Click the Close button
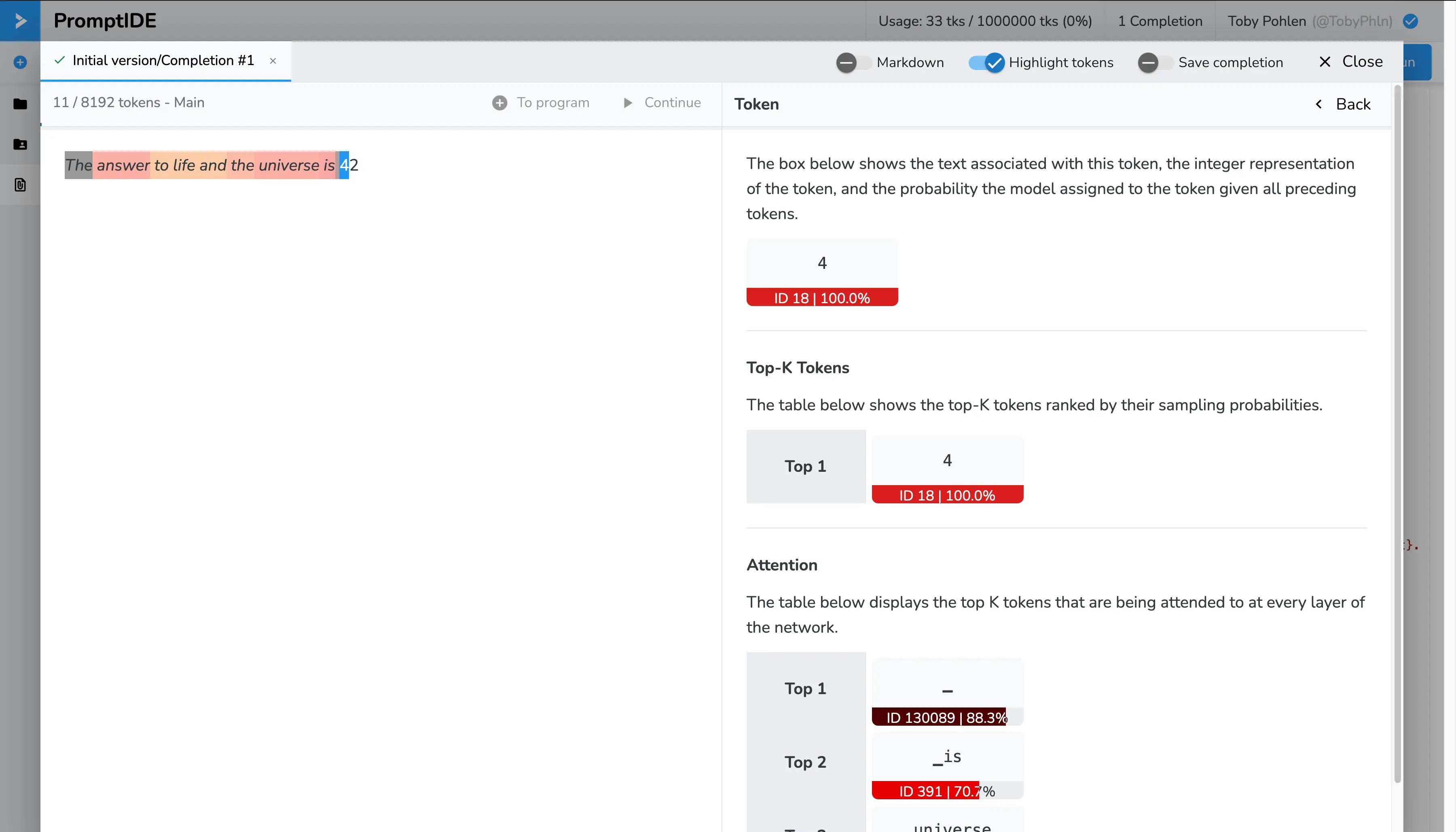 click(x=1351, y=62)
